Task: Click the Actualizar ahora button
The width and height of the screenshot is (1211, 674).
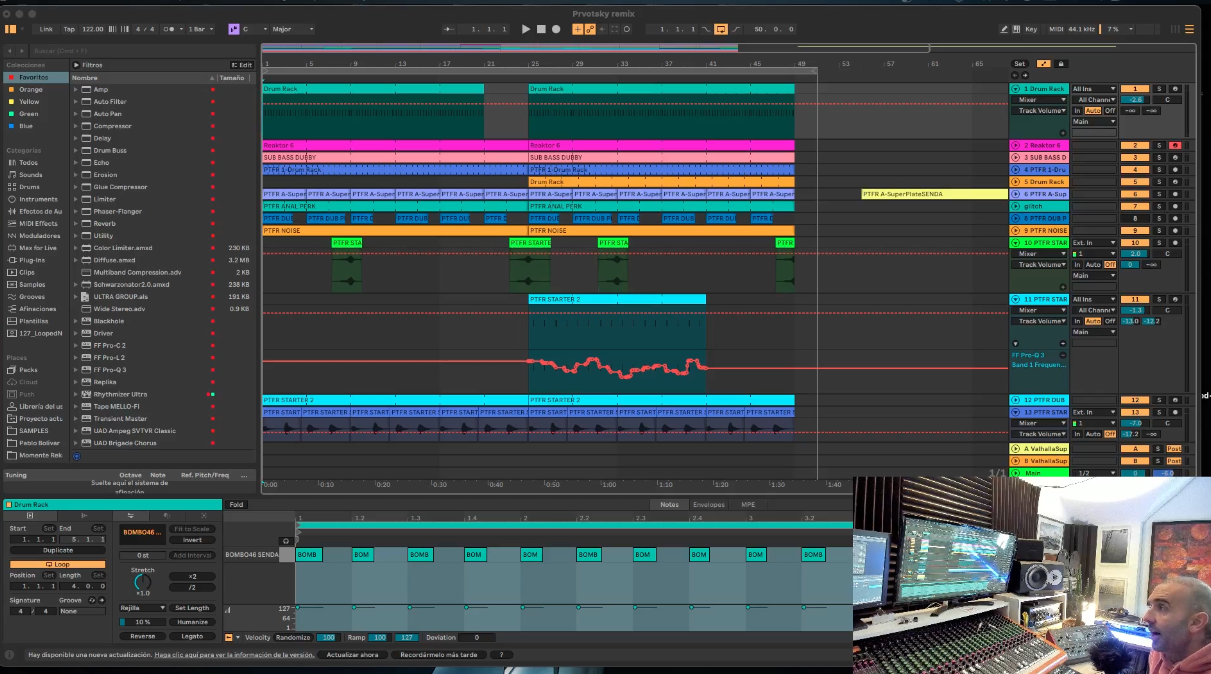Action: tap(353, 655)
